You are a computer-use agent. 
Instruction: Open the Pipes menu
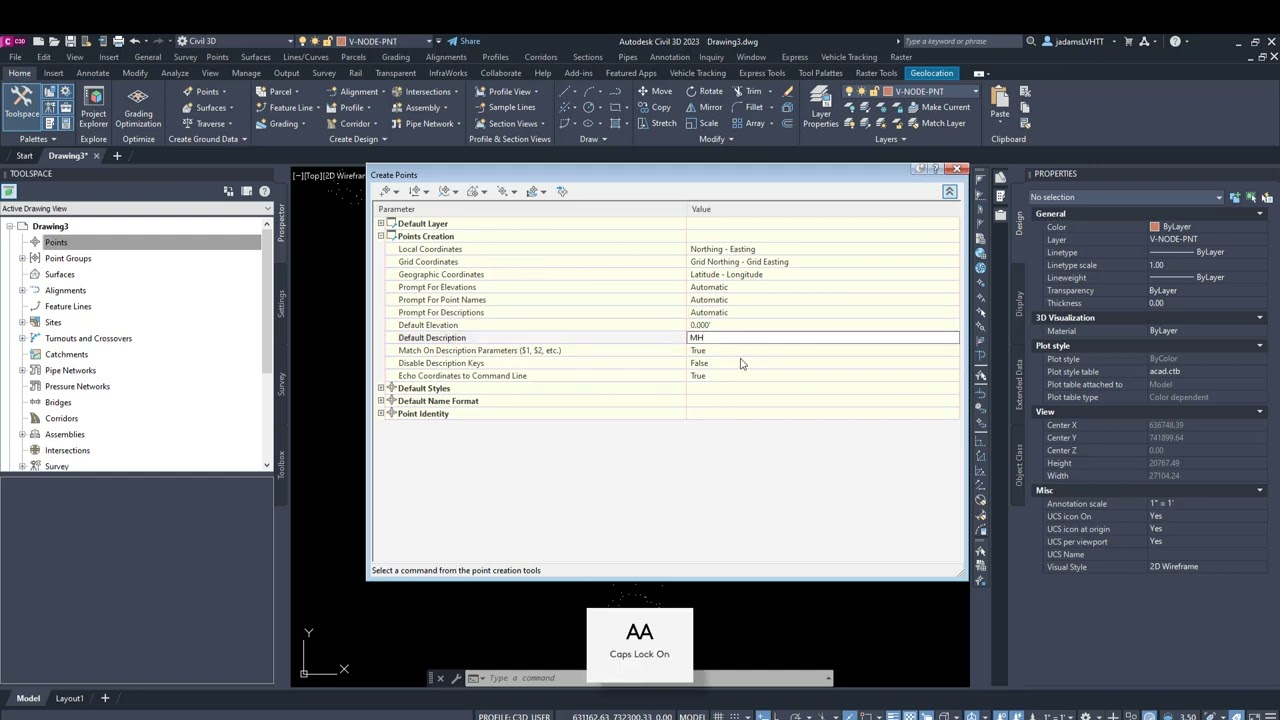(627, 57)
